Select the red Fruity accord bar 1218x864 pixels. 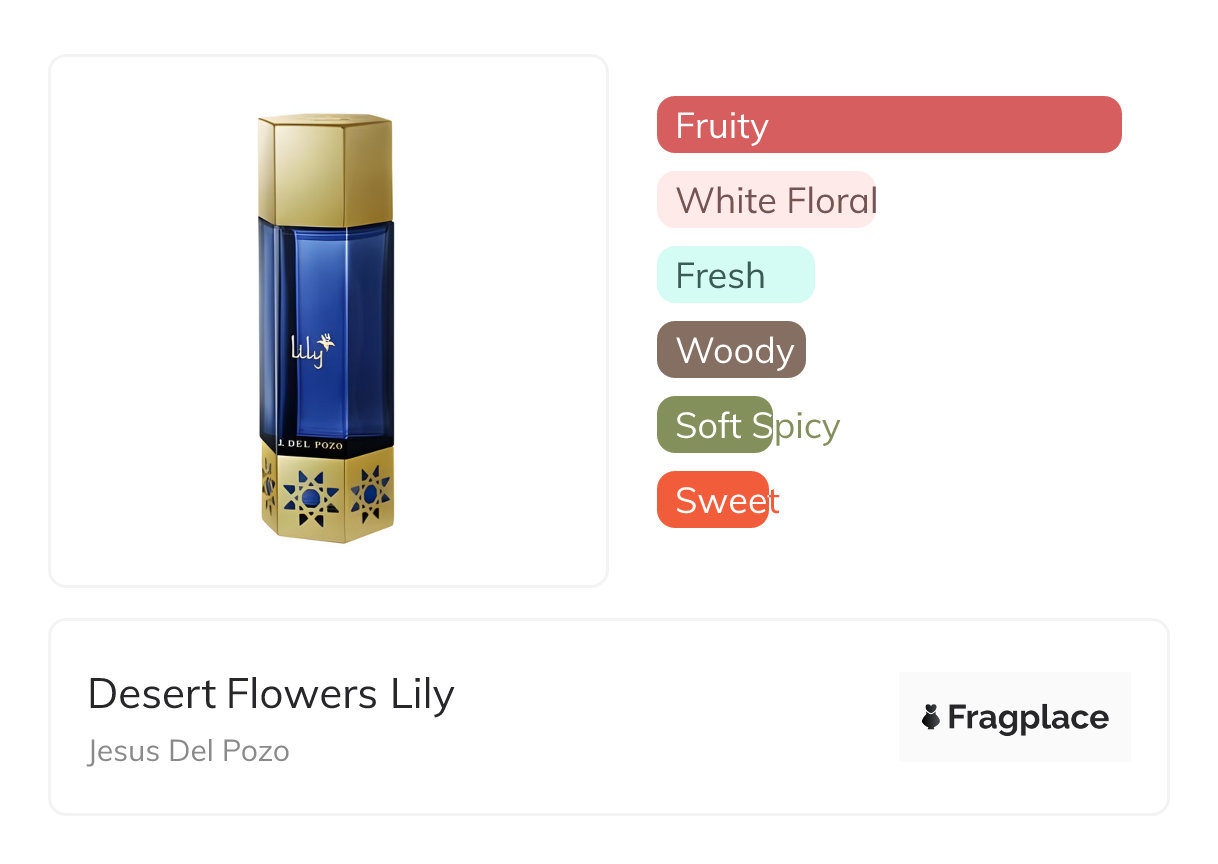888,125
